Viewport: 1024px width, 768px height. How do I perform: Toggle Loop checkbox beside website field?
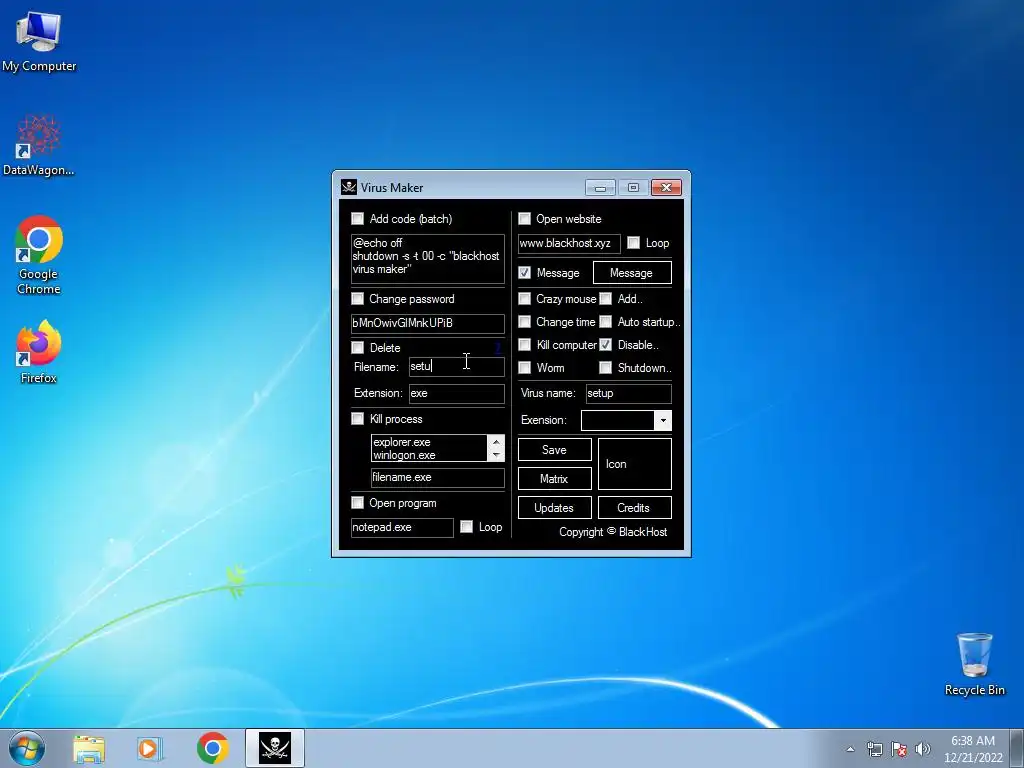click(x=633, y=243)
